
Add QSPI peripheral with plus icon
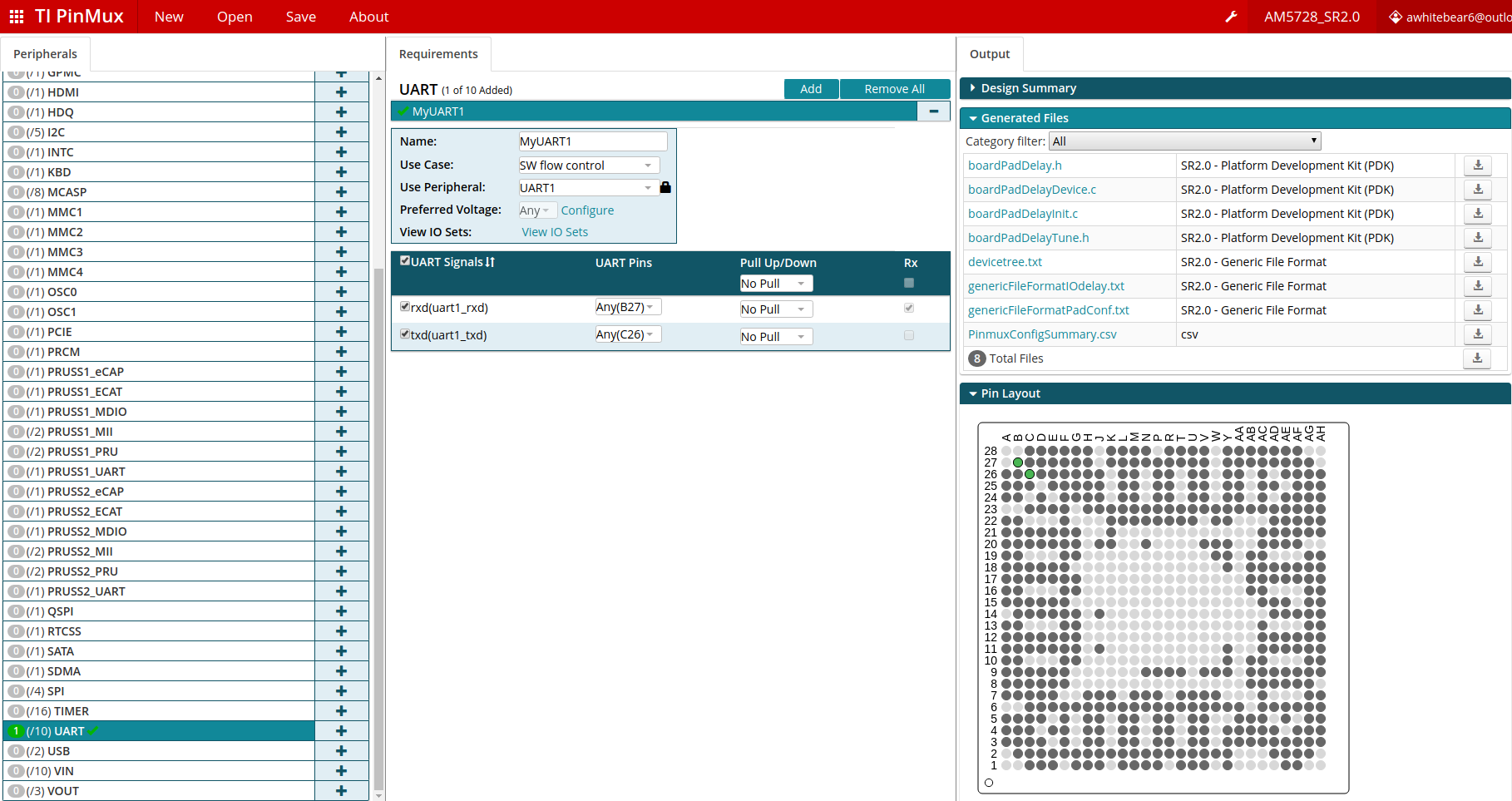(341, 611)
